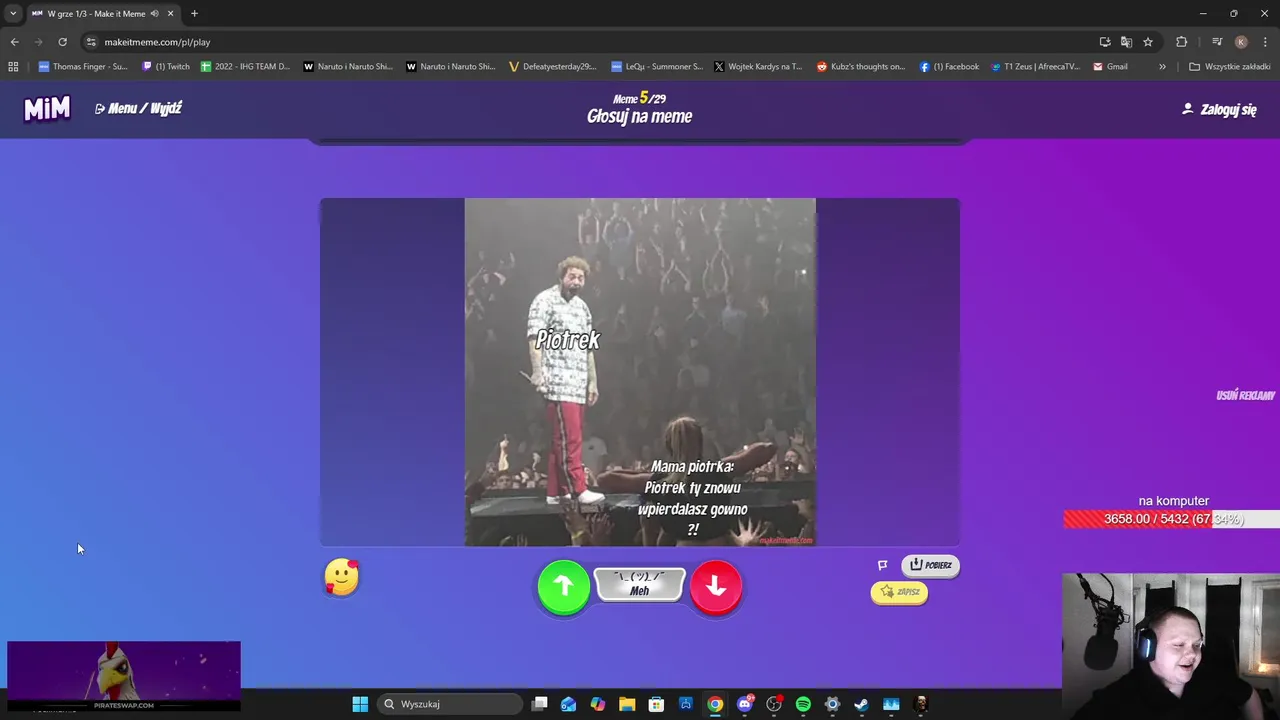Open Settings gear in taskbar

pos(832,704)
